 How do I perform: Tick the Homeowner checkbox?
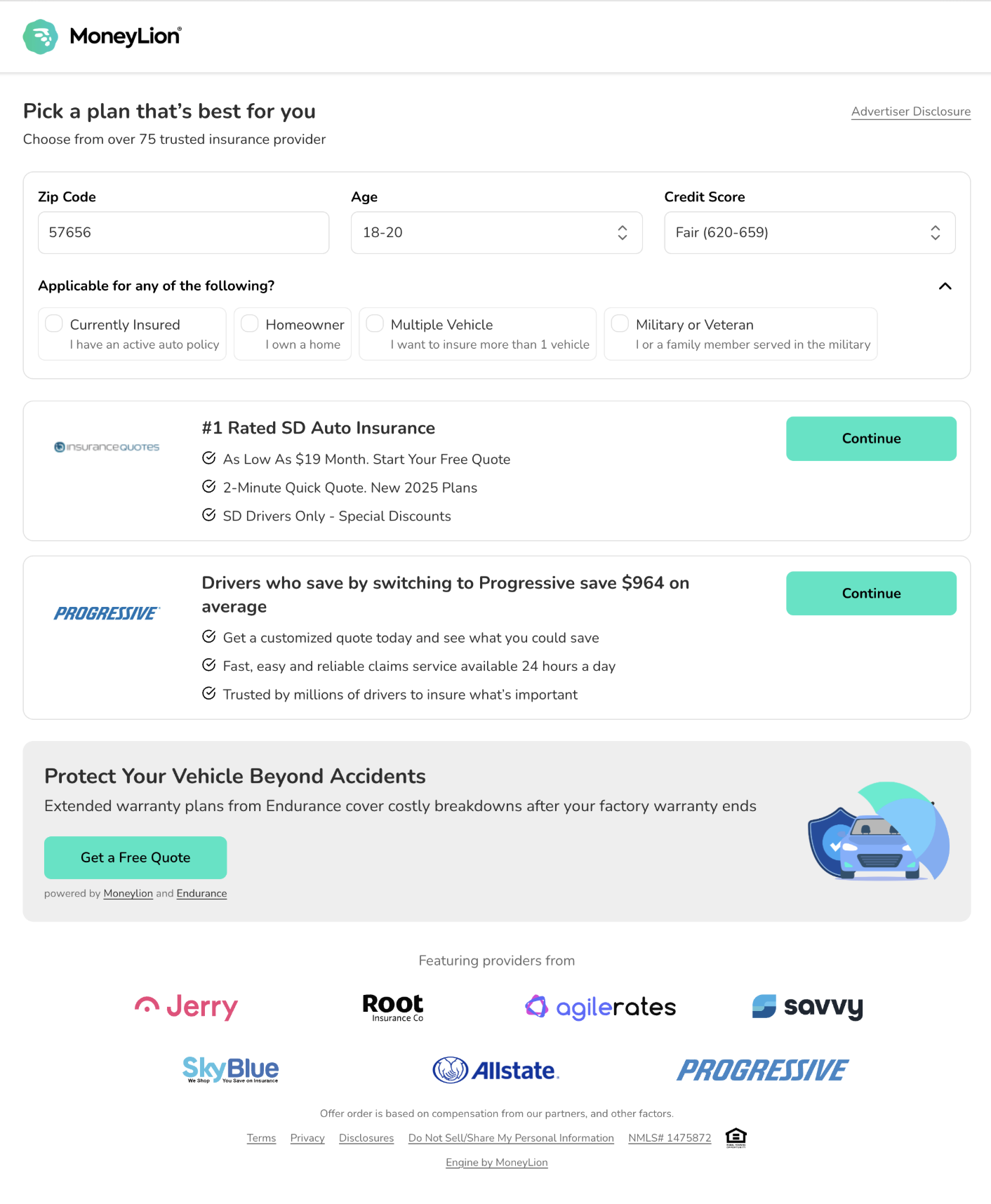coord(250,323)
